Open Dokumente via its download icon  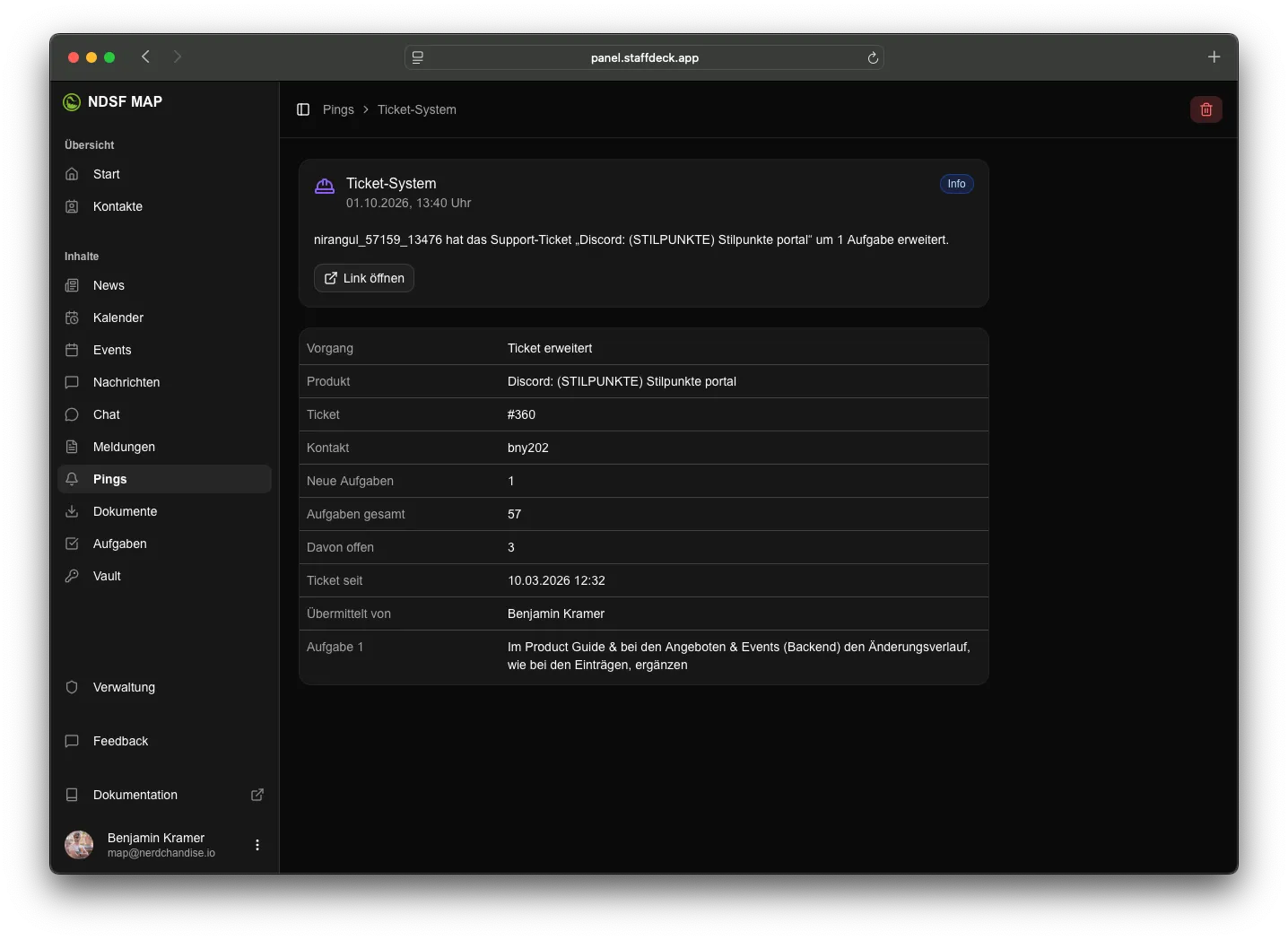[x=72, y=511]
